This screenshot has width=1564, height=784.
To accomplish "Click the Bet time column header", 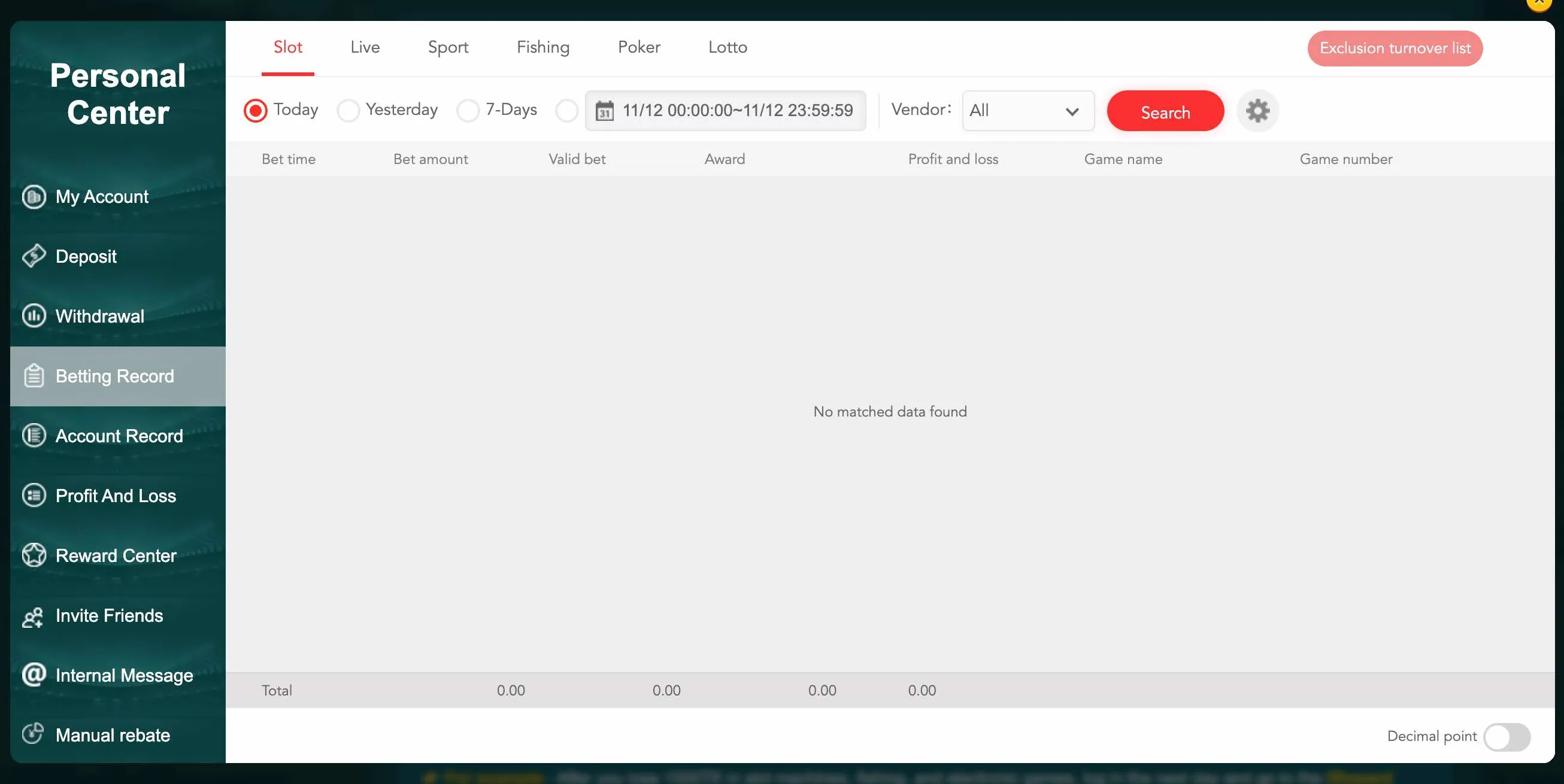I will coord(289,159).
